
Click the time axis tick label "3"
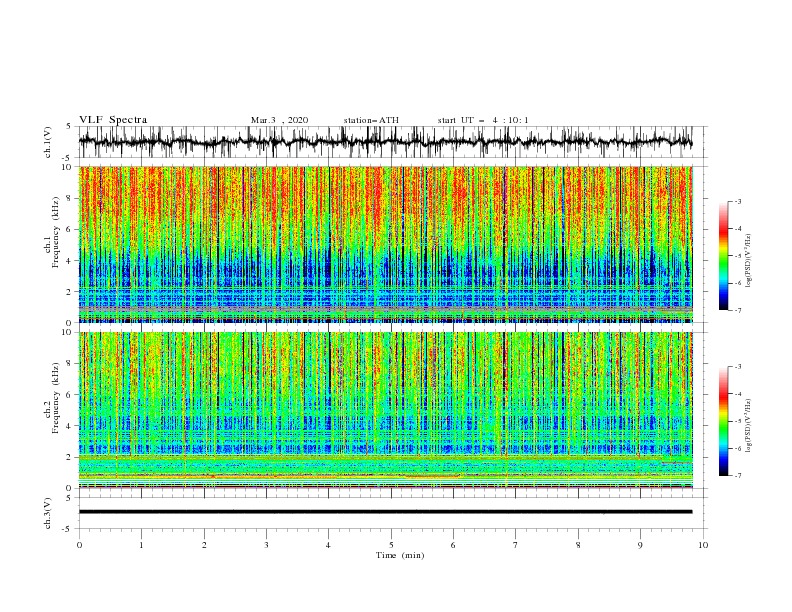(266, 545)
